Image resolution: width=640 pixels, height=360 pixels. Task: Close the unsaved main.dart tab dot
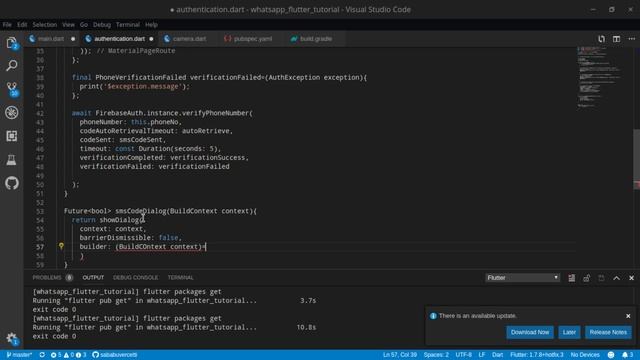pos(73,39)
